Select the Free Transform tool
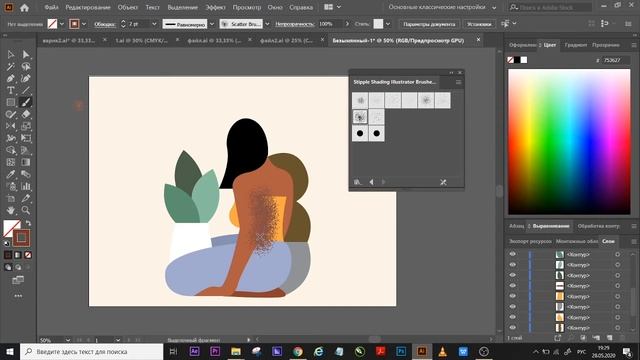This screenshot has width=640, height=360. [x=26, y=138]
